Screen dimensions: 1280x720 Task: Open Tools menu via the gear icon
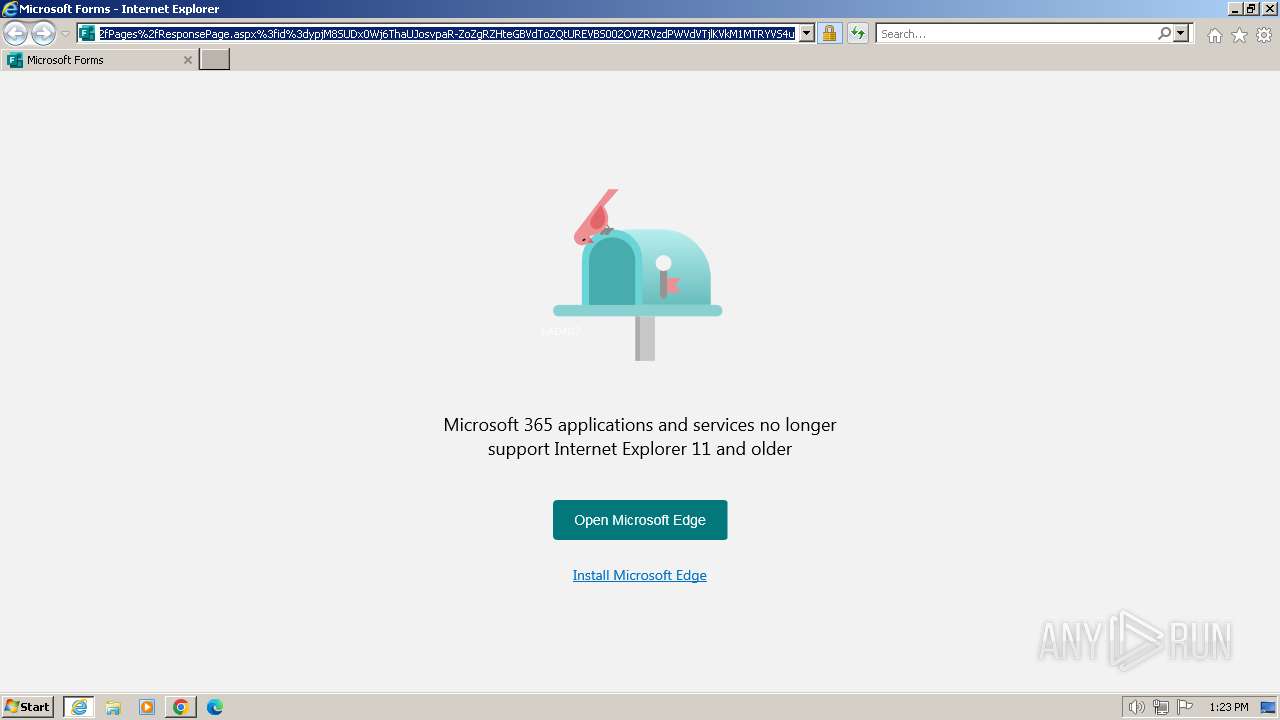tap(1264, 35)
